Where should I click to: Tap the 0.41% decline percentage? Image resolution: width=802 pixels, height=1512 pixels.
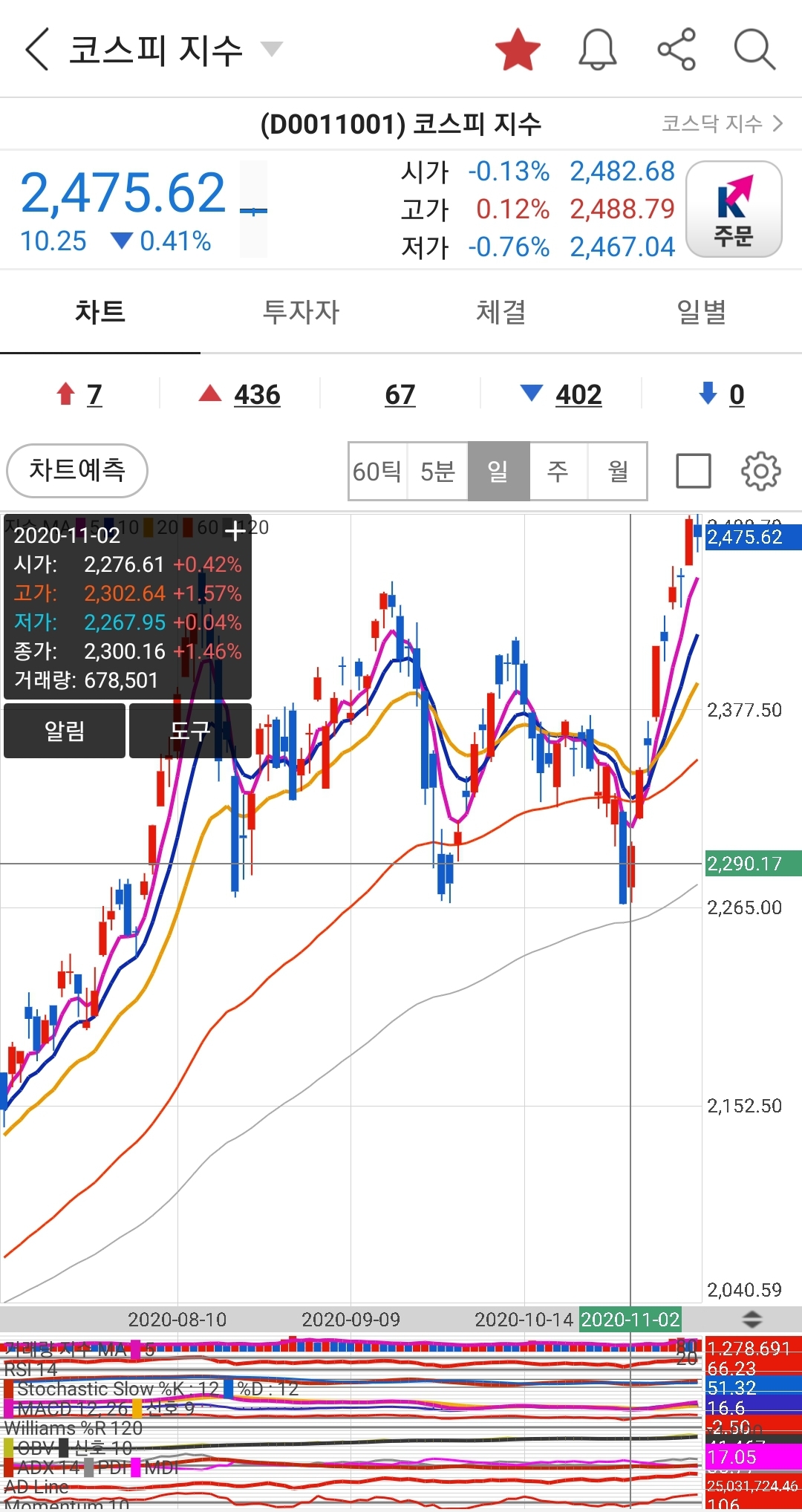point(175,241)
